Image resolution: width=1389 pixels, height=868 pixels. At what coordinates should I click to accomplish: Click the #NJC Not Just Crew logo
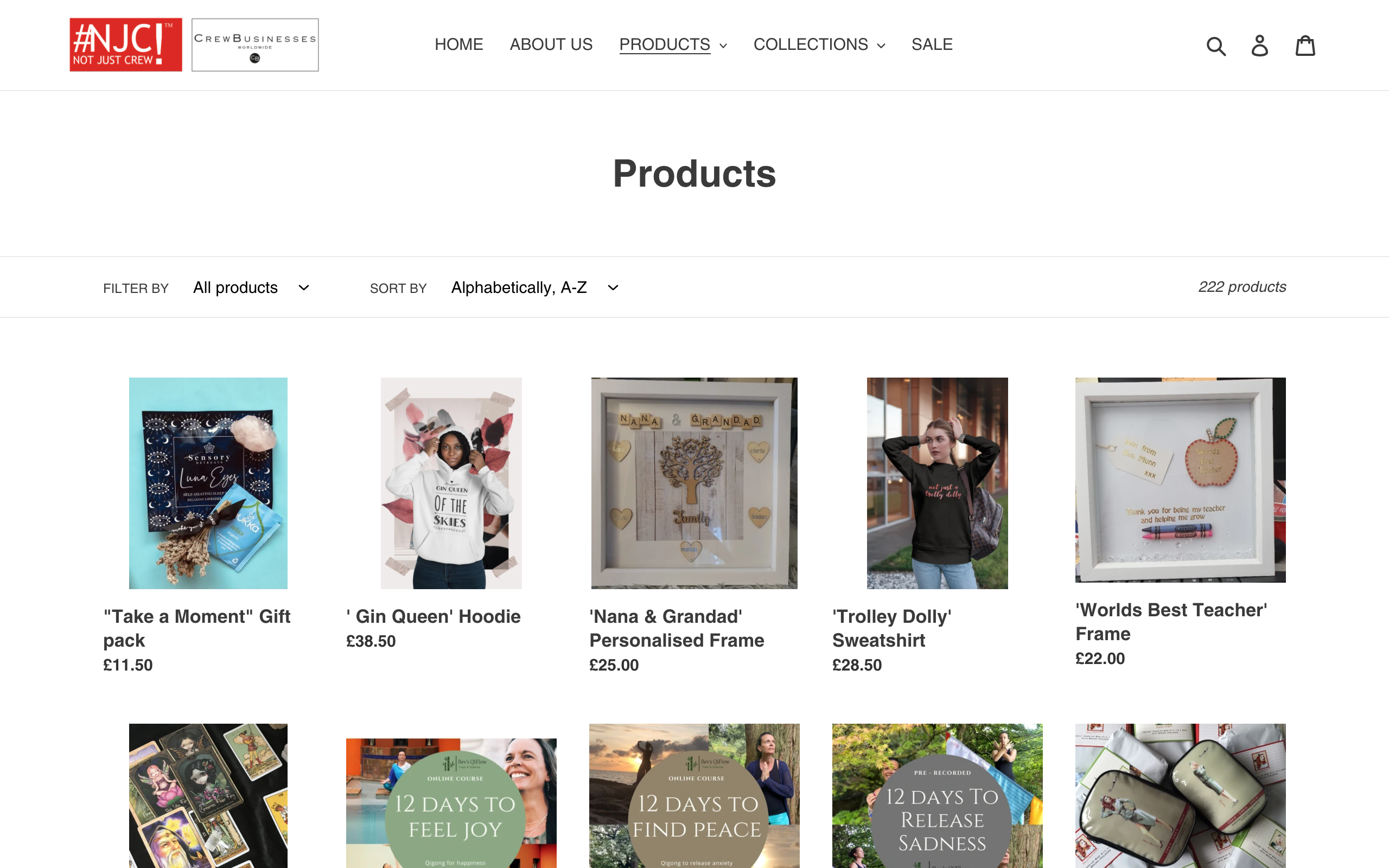coord(126,45)
